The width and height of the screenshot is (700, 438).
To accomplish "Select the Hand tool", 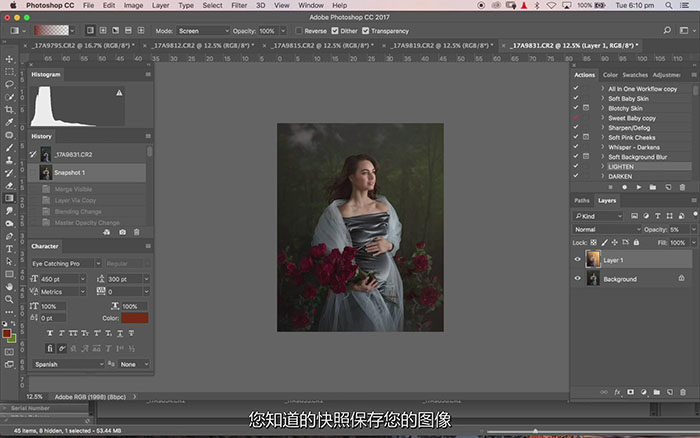I will [x=9, y=285].
